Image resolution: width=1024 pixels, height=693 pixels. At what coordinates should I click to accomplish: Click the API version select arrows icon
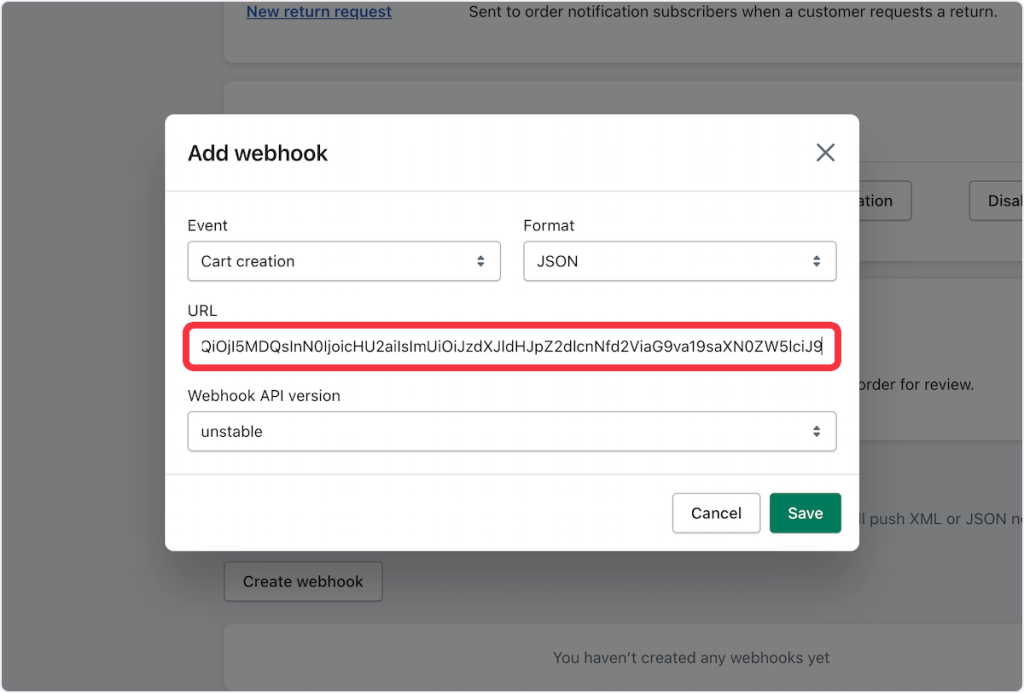click(817, 431)
